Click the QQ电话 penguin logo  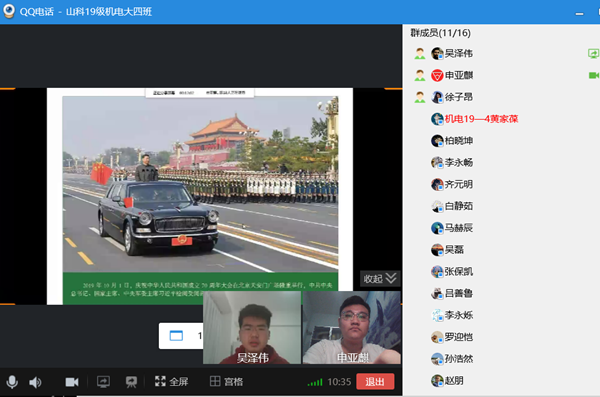tap(9, 11)
